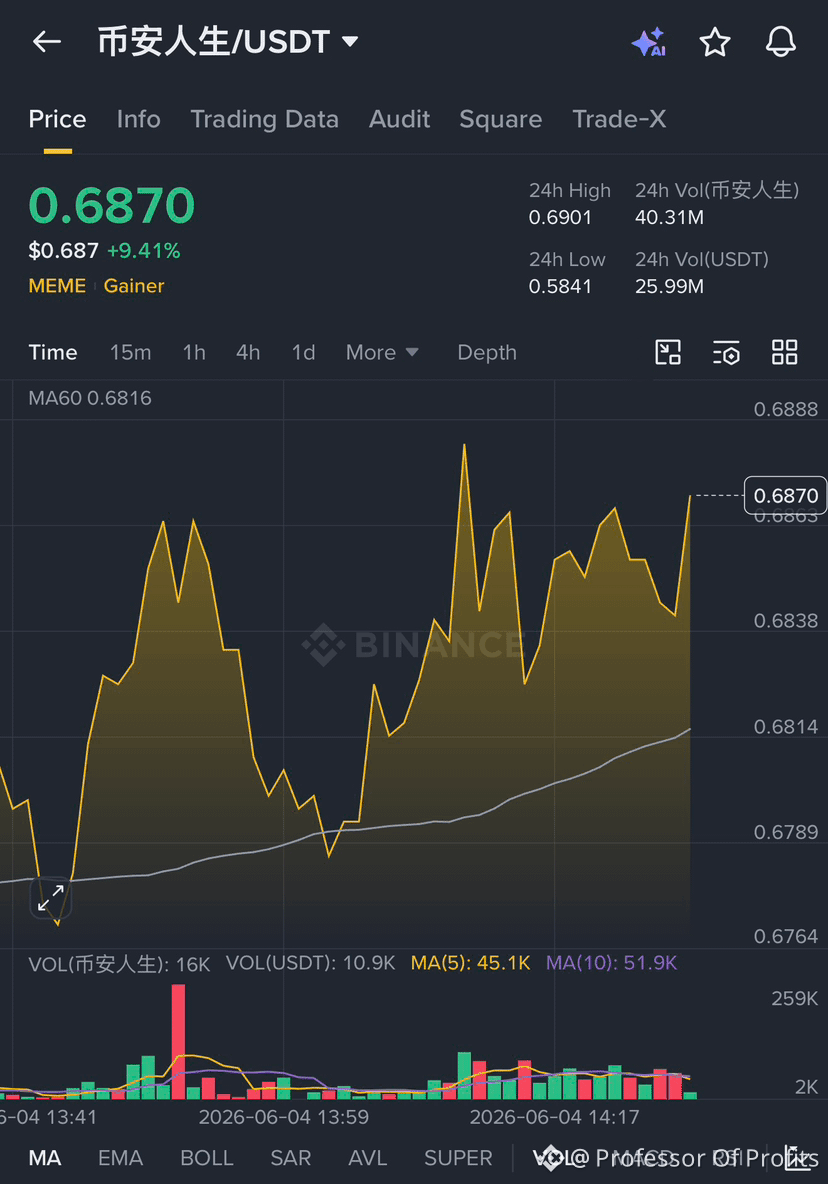Tap the 2026-06-04 13:59 time label
The width and height of the screenshot is (828, 1184).
point(284,1117)
